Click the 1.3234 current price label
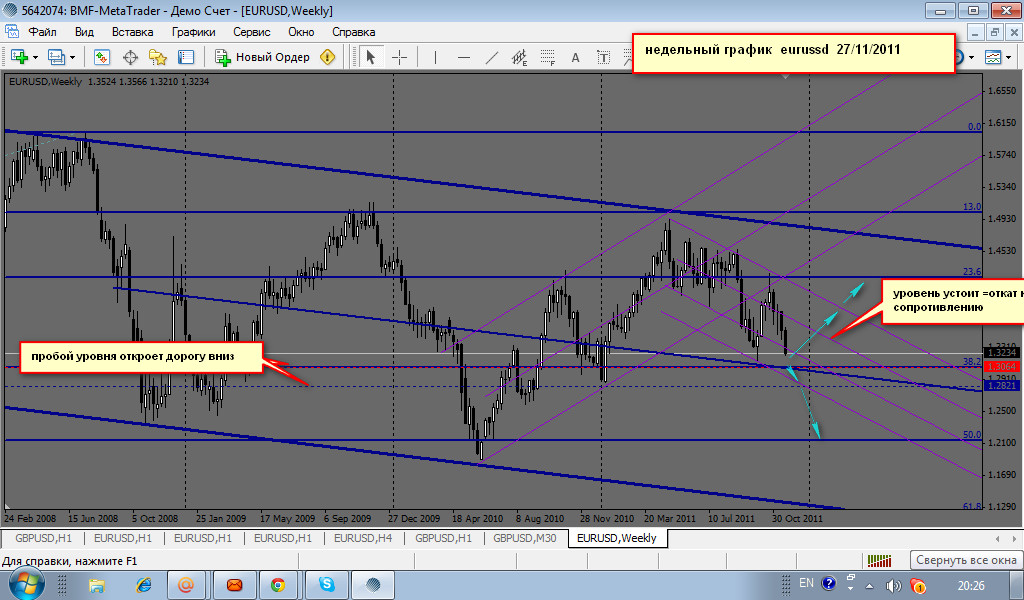Screen dimensions: 1024x600 1002,353
